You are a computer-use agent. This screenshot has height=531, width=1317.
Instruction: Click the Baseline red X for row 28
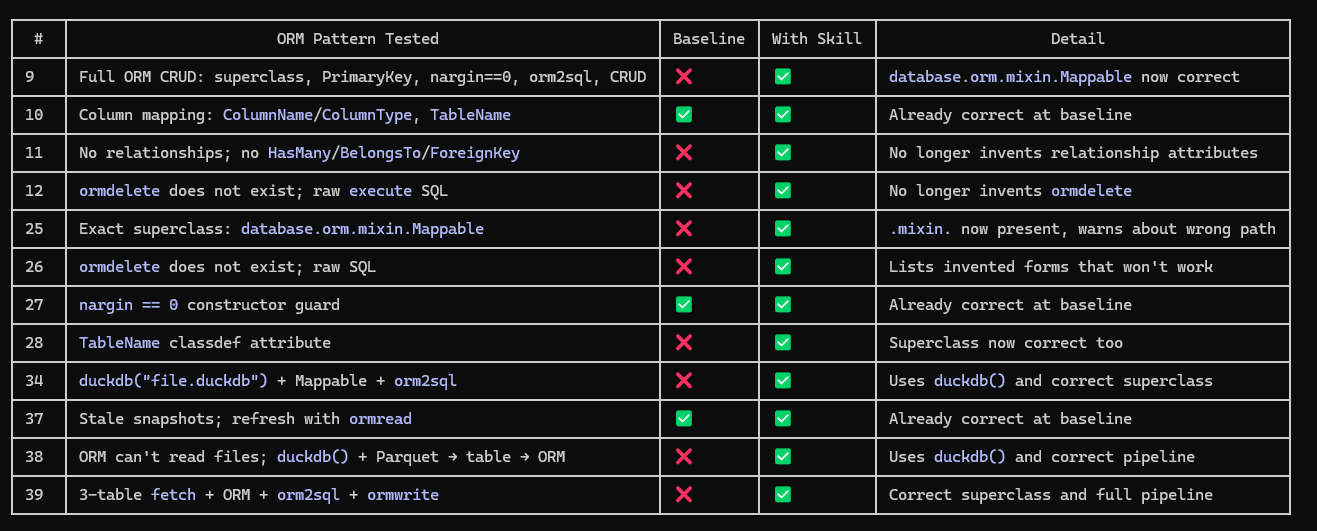(x=684, y=342)
